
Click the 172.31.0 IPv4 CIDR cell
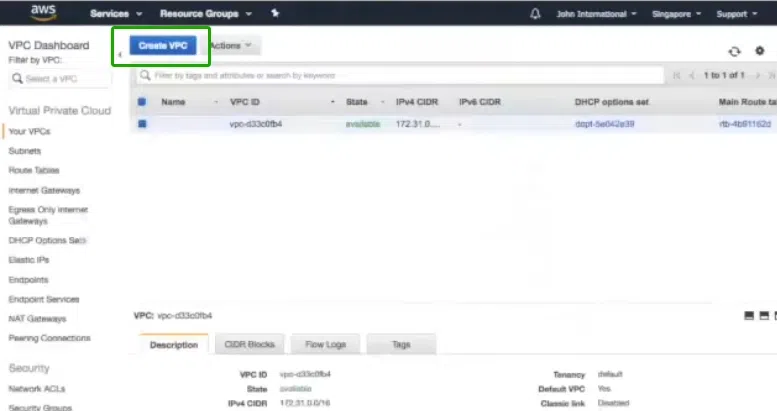[x=417, y=124]
